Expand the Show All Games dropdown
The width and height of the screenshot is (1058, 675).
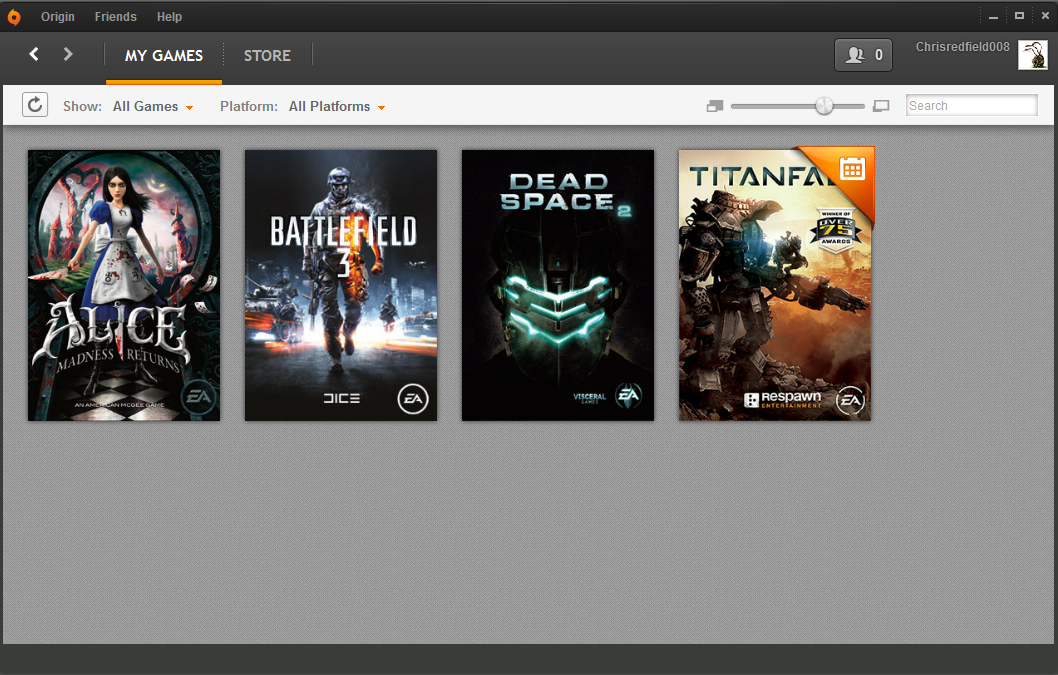pos(152,107)
